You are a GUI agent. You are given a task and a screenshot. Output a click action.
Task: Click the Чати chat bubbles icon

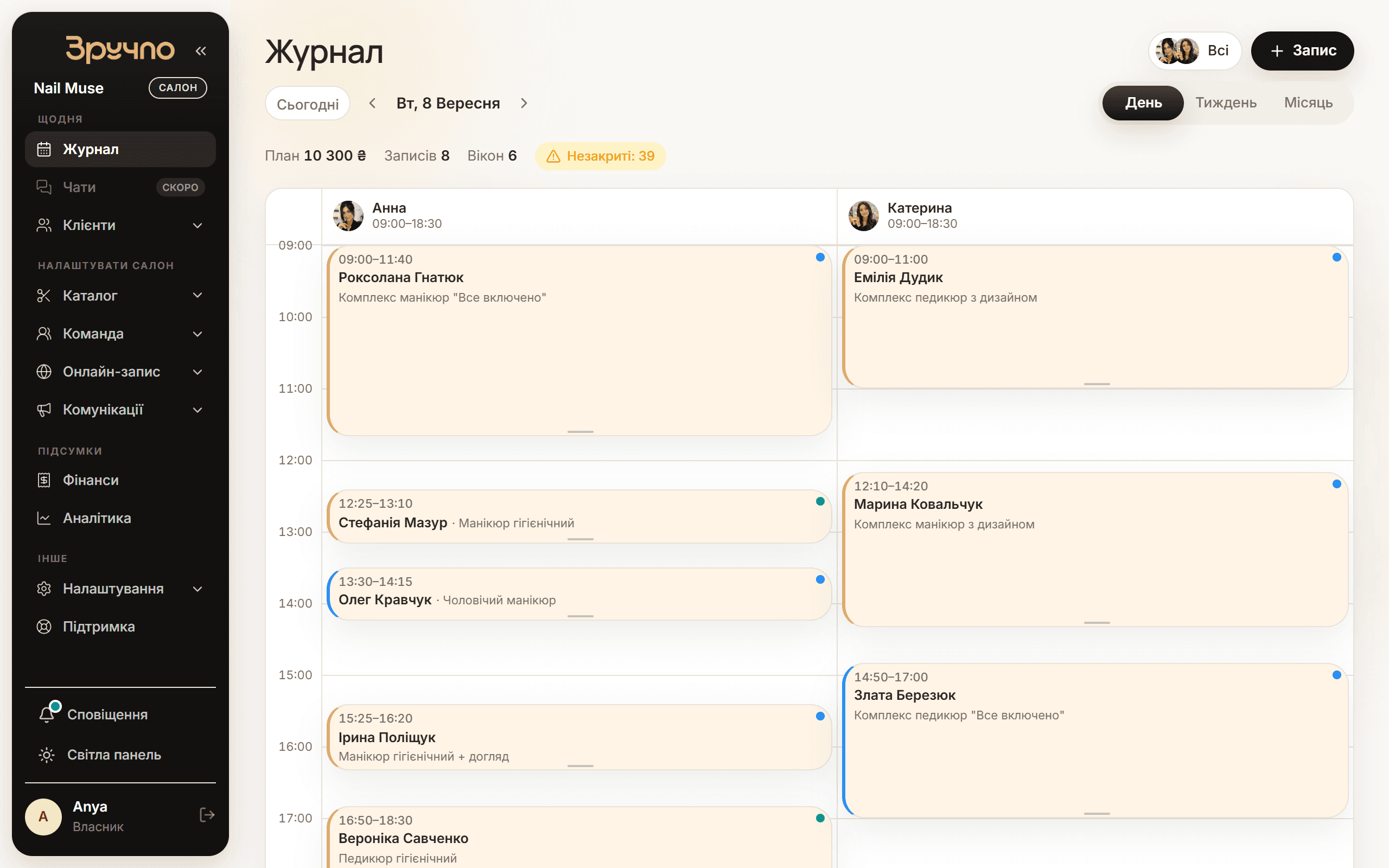[x=44, y=187]
